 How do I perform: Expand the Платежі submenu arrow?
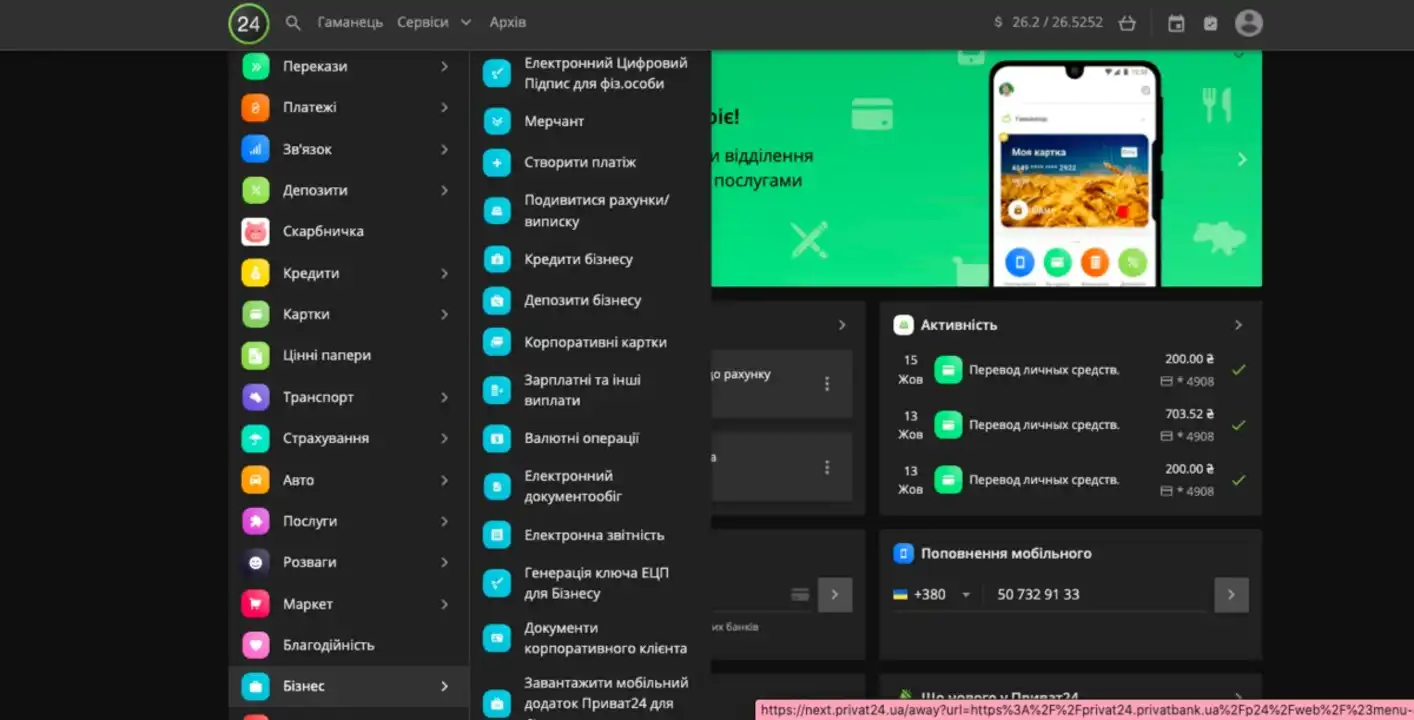click(445, 107)
